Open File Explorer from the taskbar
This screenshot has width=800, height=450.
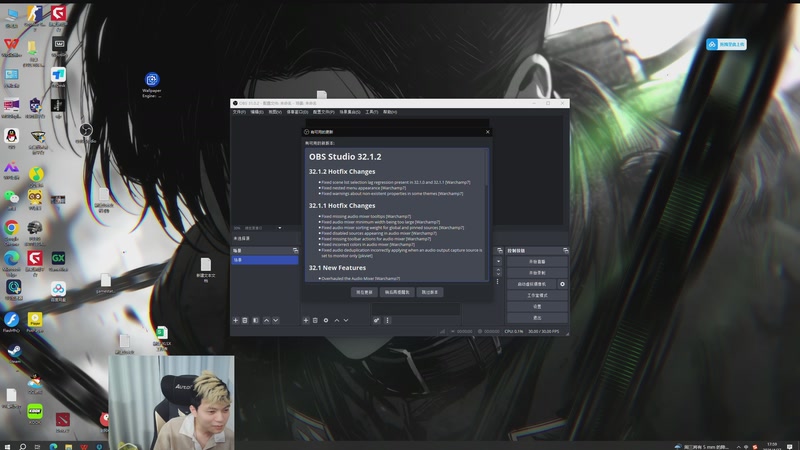68,446
